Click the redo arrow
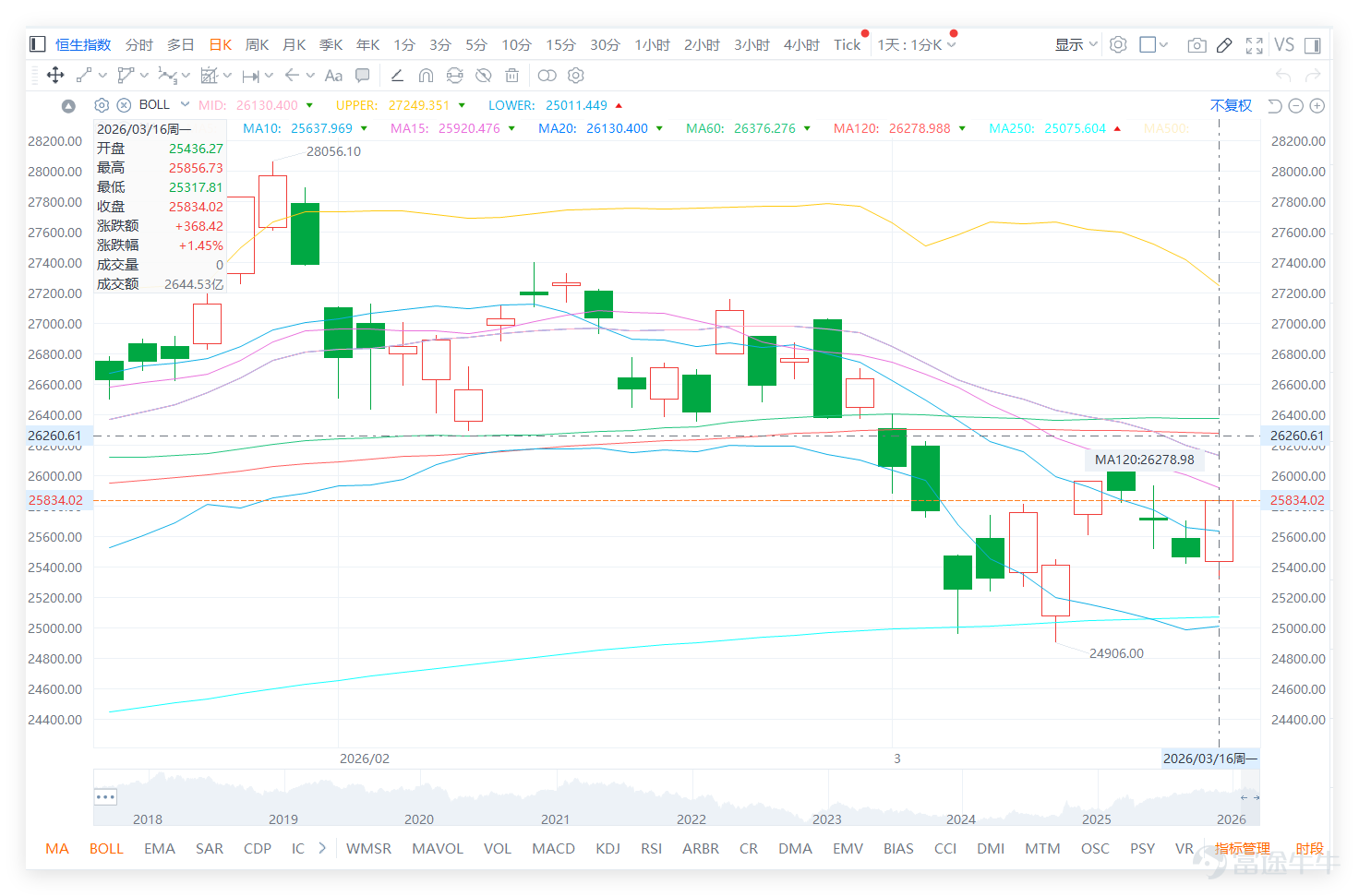Viewport: 1359px width, 896px height. tap(1314, 76)
